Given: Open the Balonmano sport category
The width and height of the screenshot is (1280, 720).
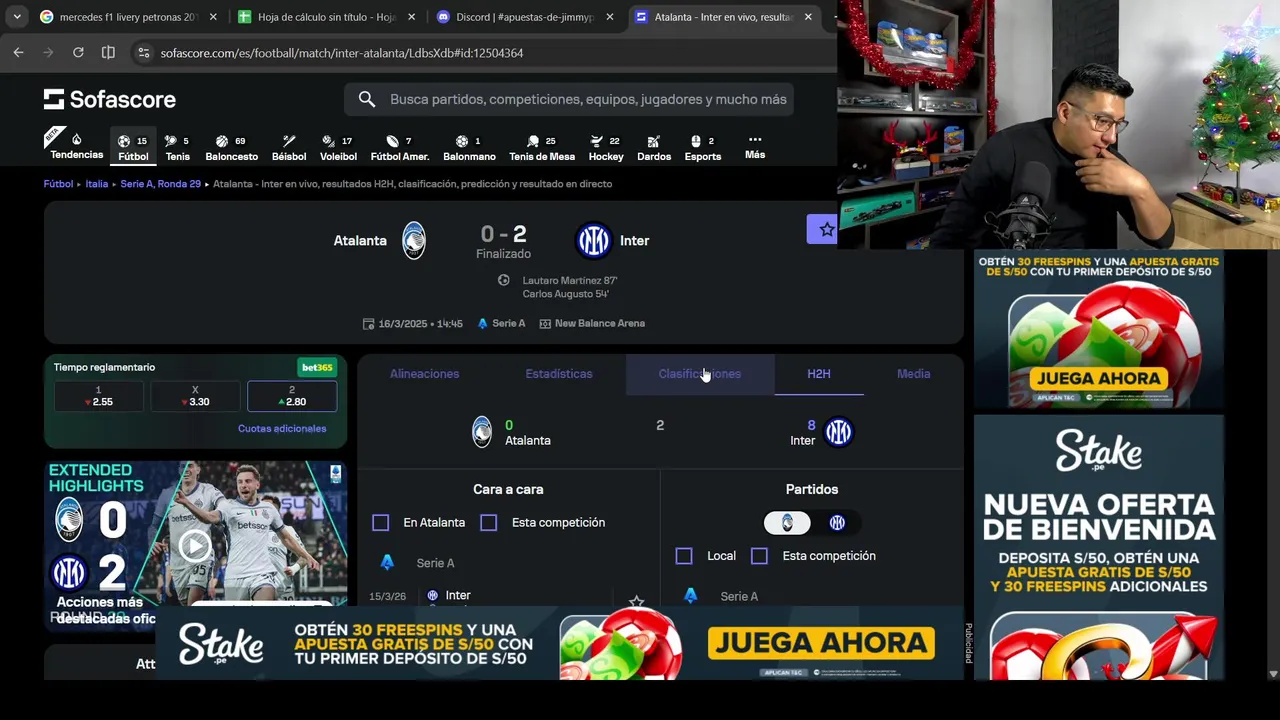Looking at the screenshot, I should pos(469,147).
